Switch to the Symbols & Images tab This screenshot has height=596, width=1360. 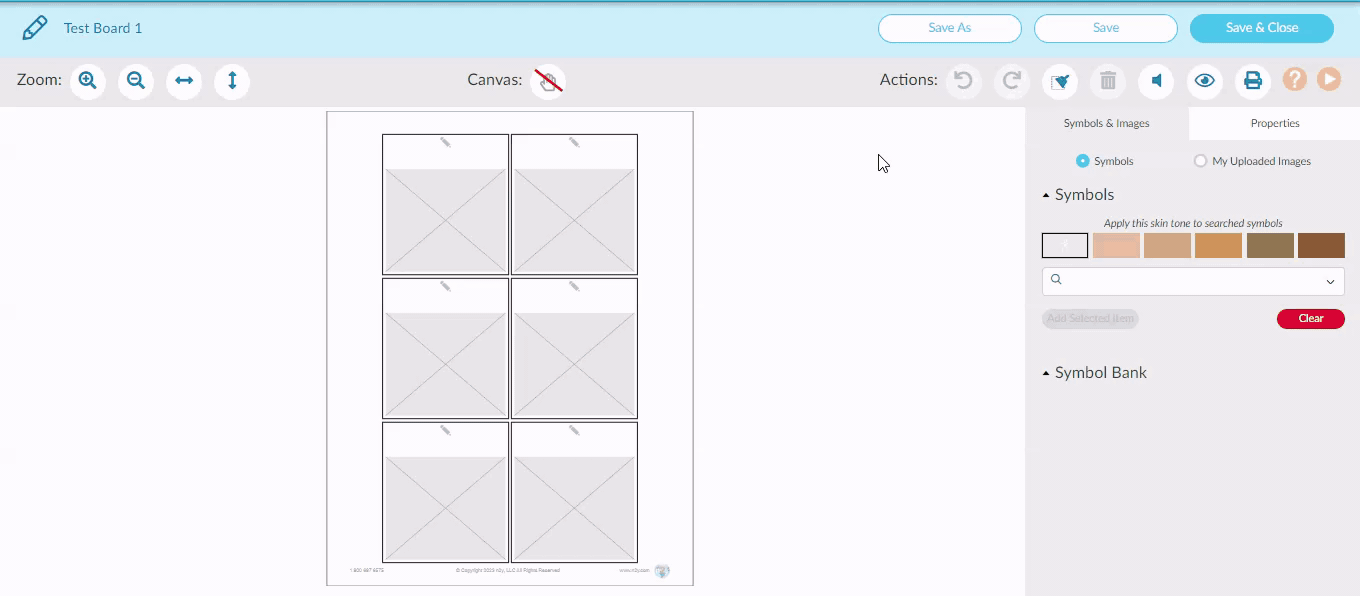1107,123
